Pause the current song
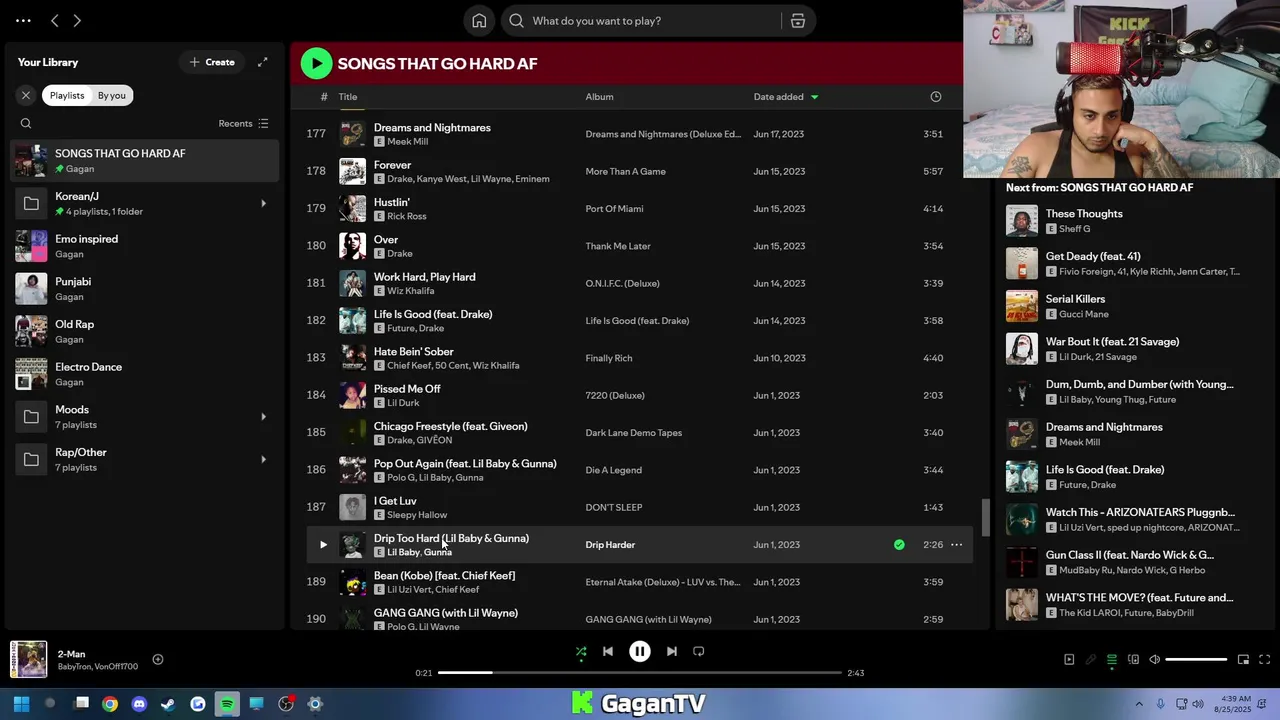The height and width of the screenshot is (720, 1280). [x=640, y=651]
